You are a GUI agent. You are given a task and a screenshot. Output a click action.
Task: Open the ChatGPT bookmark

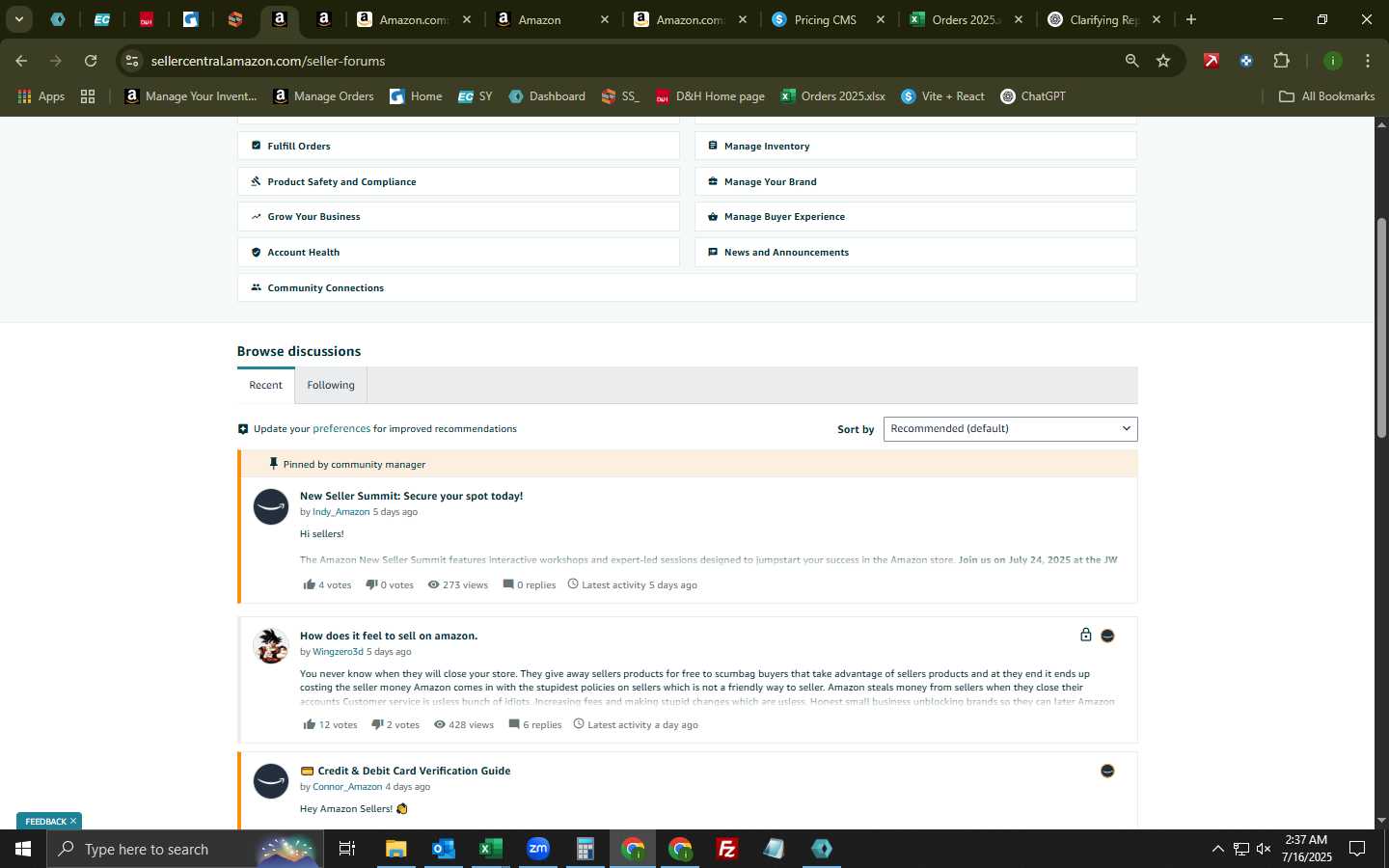coord(1033,96)
